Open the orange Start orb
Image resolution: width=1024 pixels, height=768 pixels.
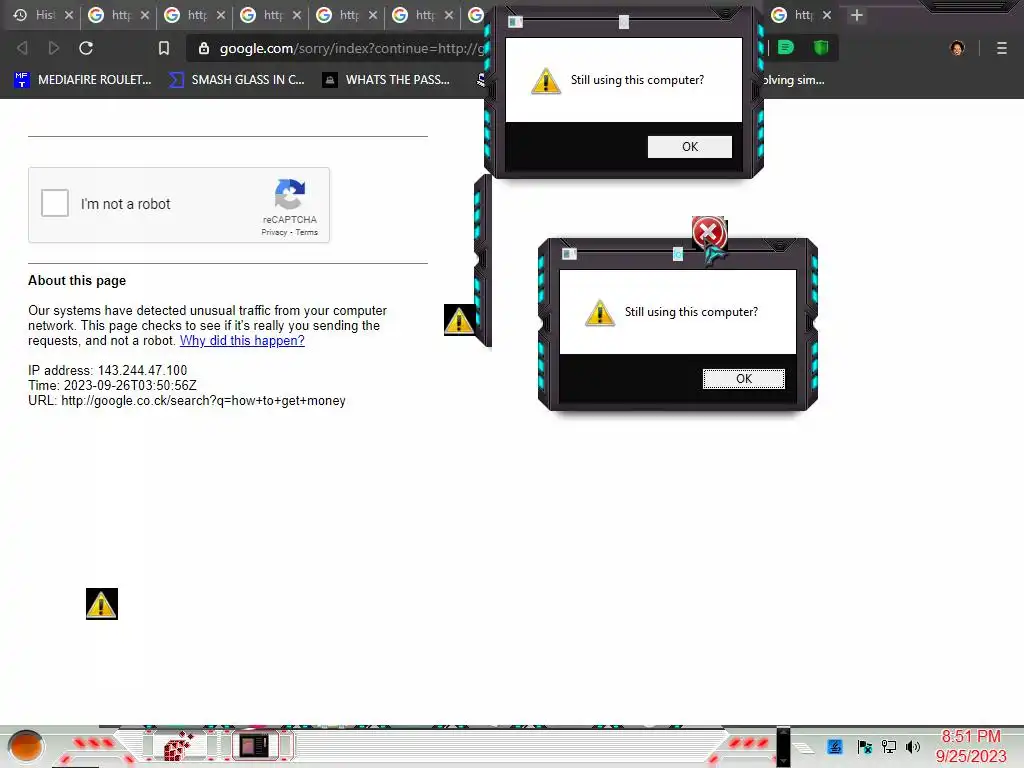point(26,746)
